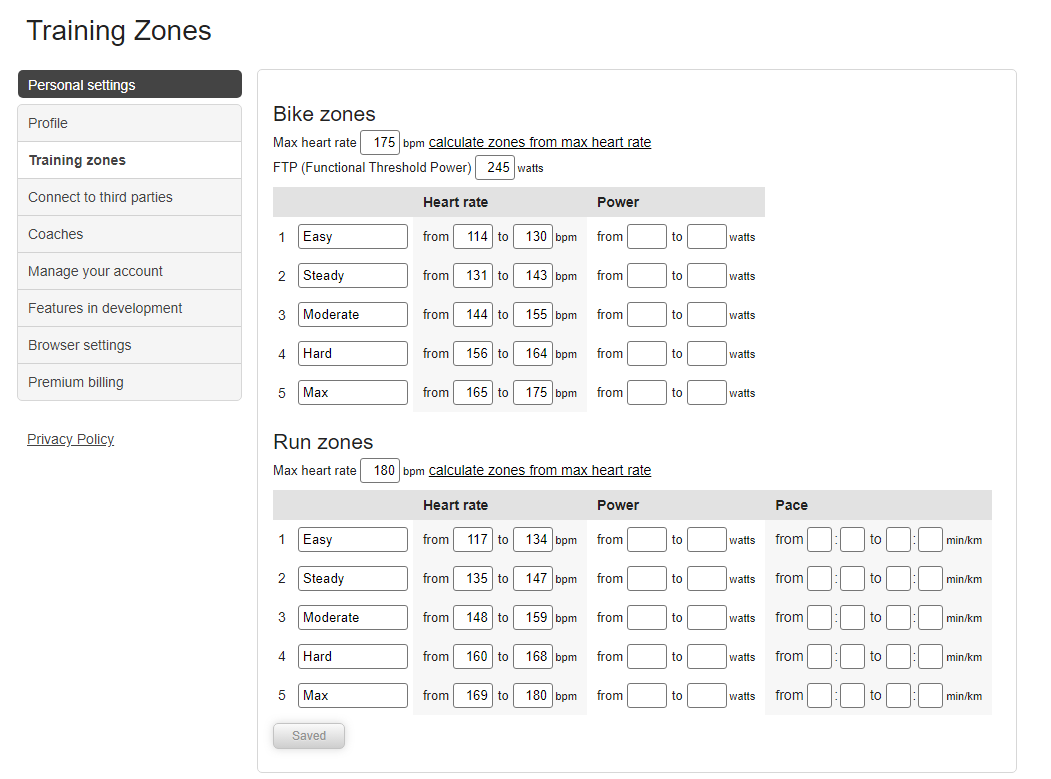Screen dimensions: 1051x779
Task: Open the Coaches section
Action: click(55, 233)
